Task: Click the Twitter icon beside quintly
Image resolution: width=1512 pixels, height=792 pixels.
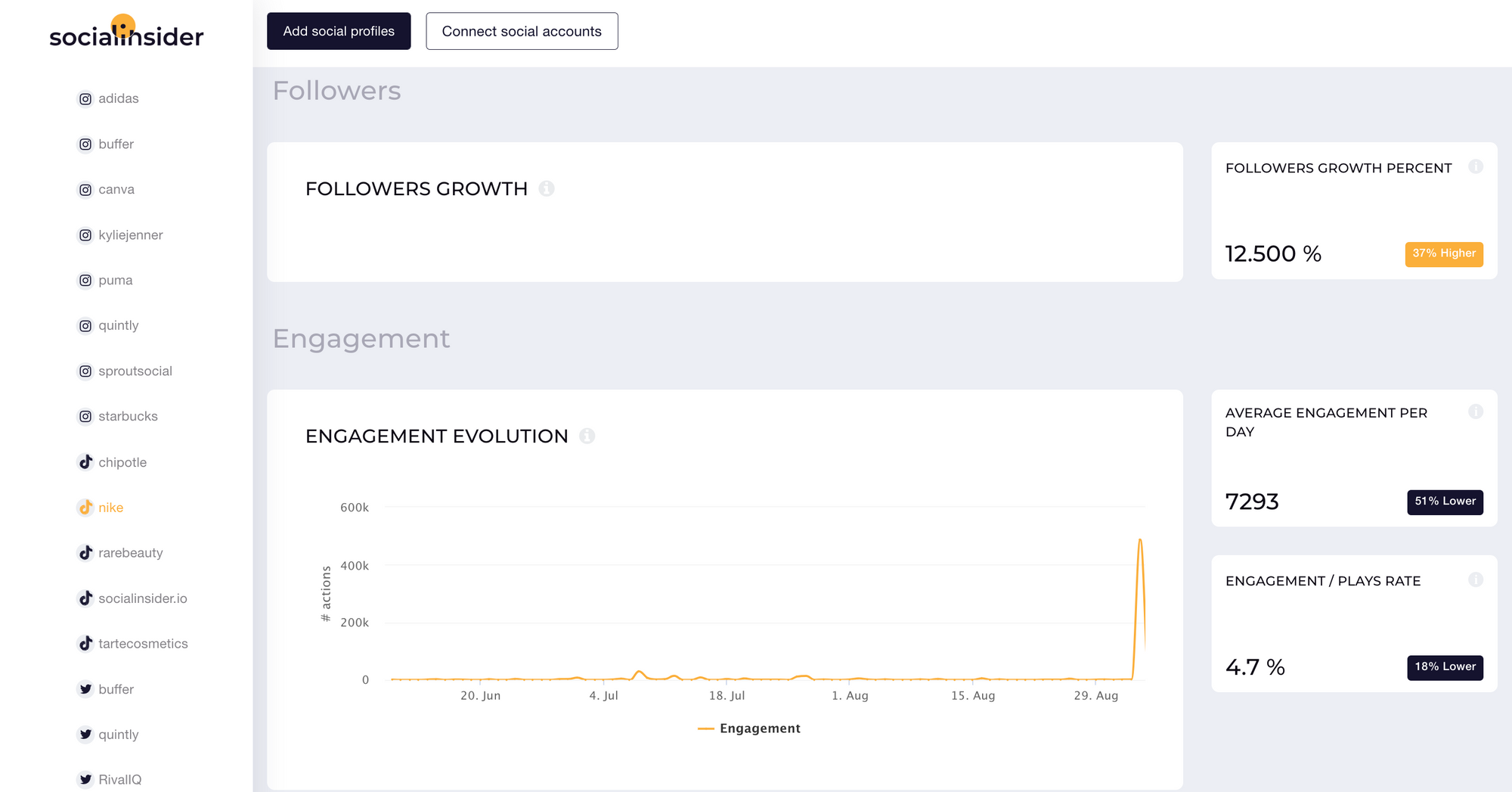Action: coord(85,735)
